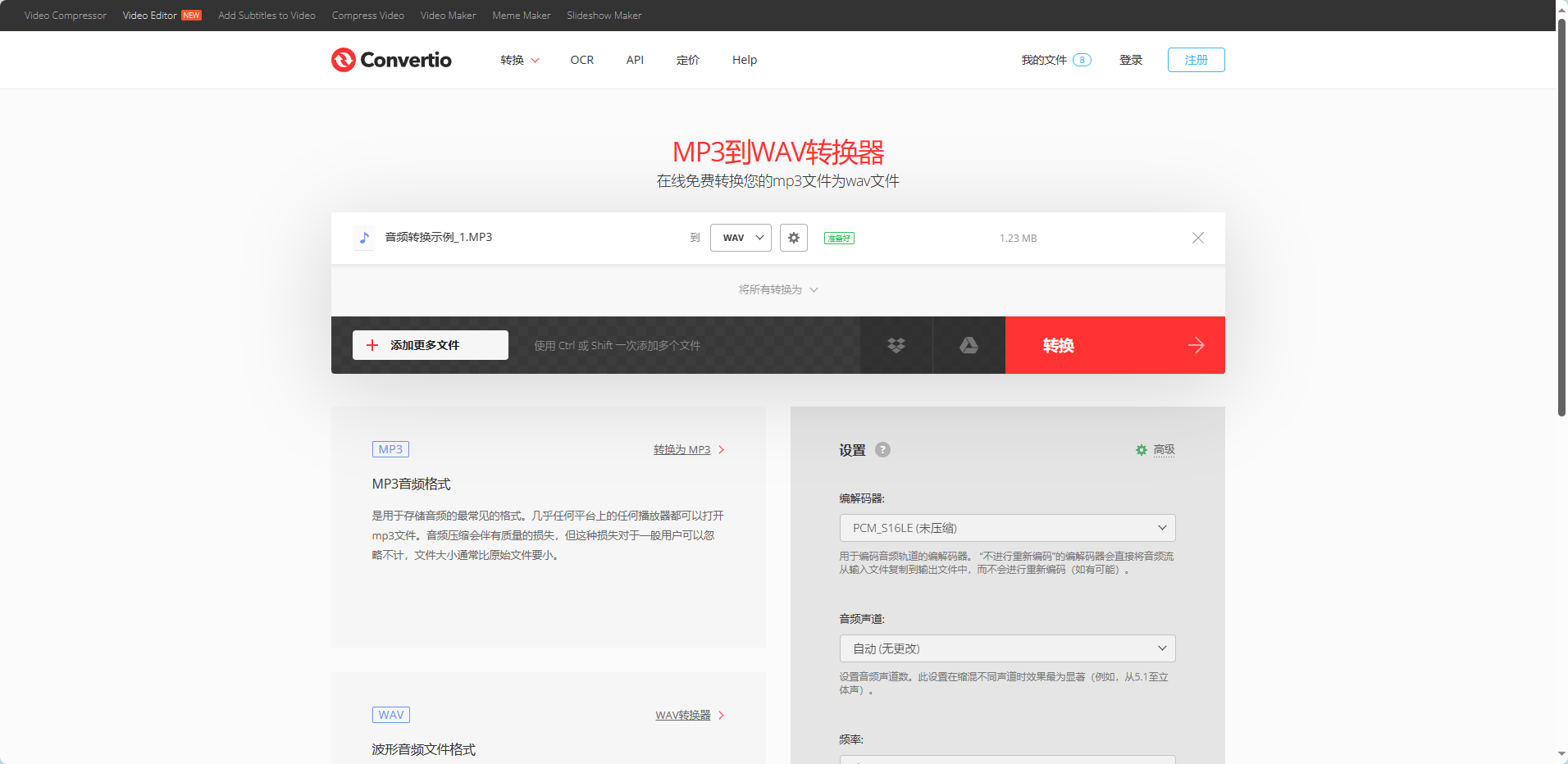Open conversion settings with the gear icon
Screen dimensions: 1568x764
coord(793,238)
